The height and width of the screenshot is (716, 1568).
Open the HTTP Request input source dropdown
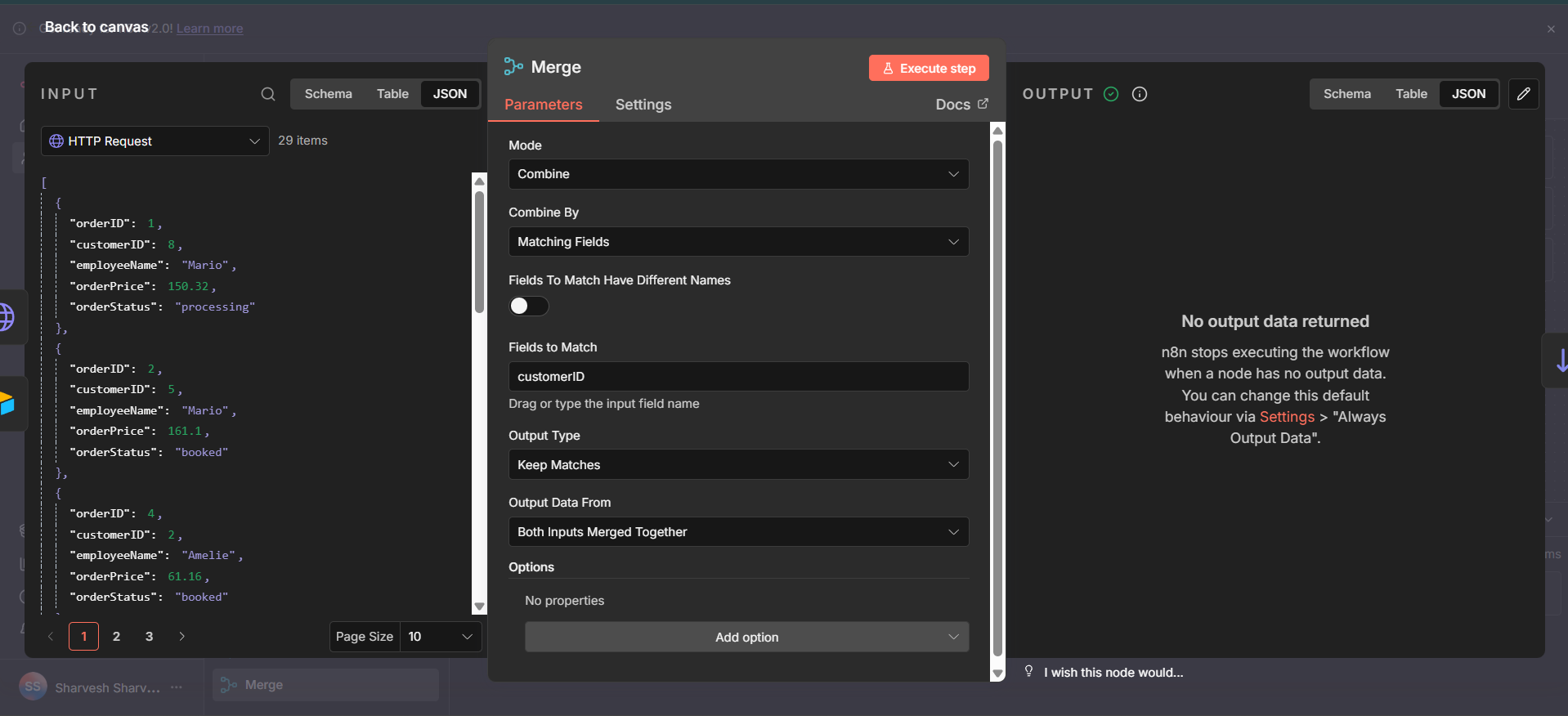click(155, 141)
